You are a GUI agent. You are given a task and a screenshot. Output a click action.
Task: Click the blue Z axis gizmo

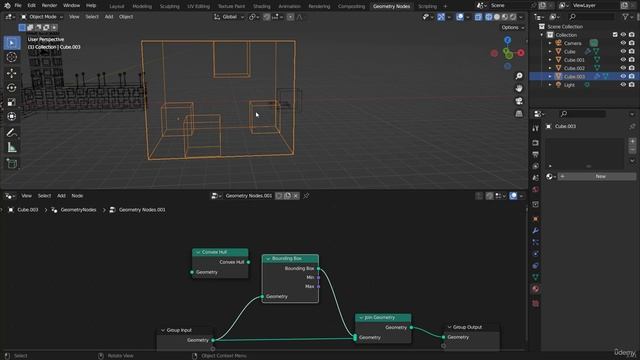[x=507, y=40]
